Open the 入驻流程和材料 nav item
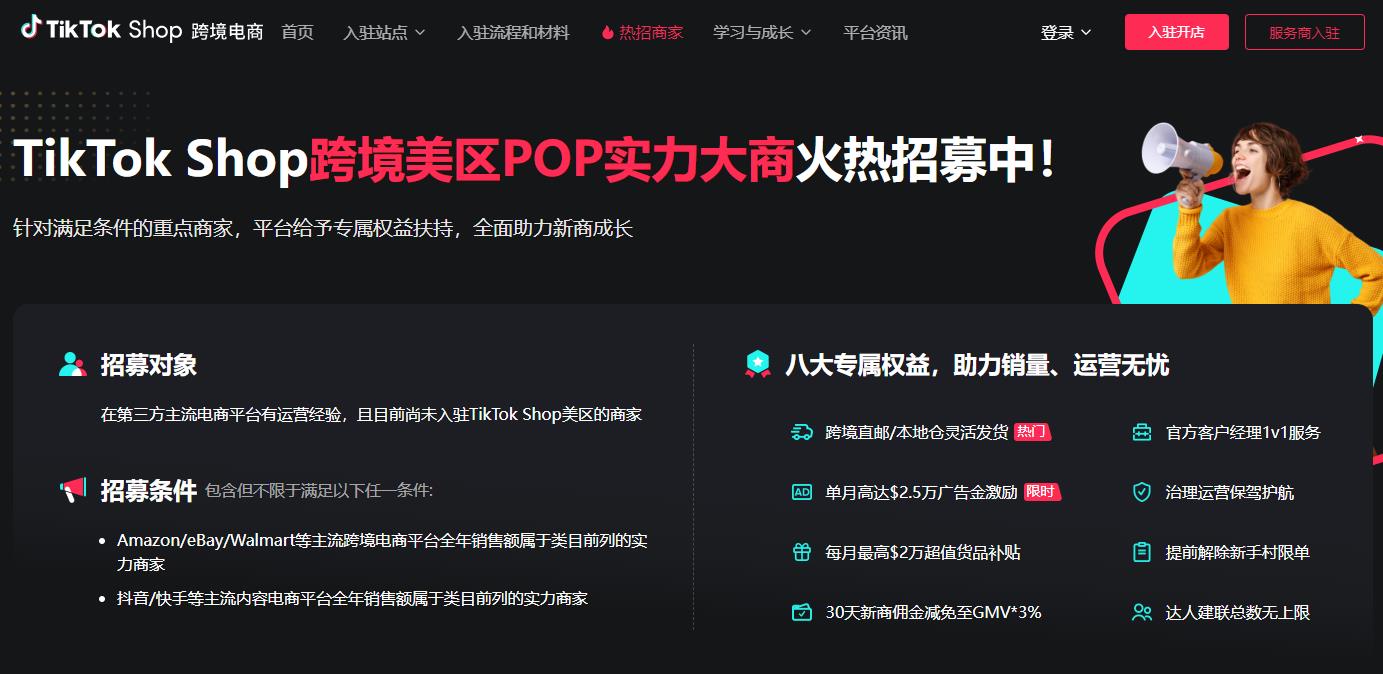 513,33
